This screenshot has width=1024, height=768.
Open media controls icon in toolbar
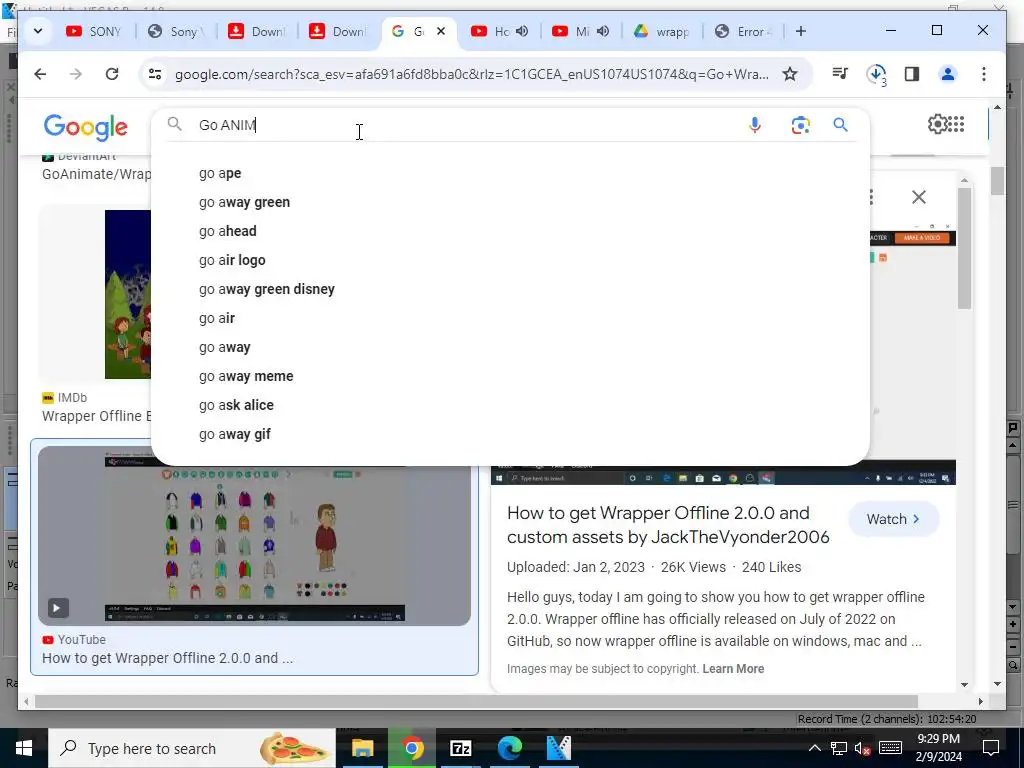click(x=840, y=74)
